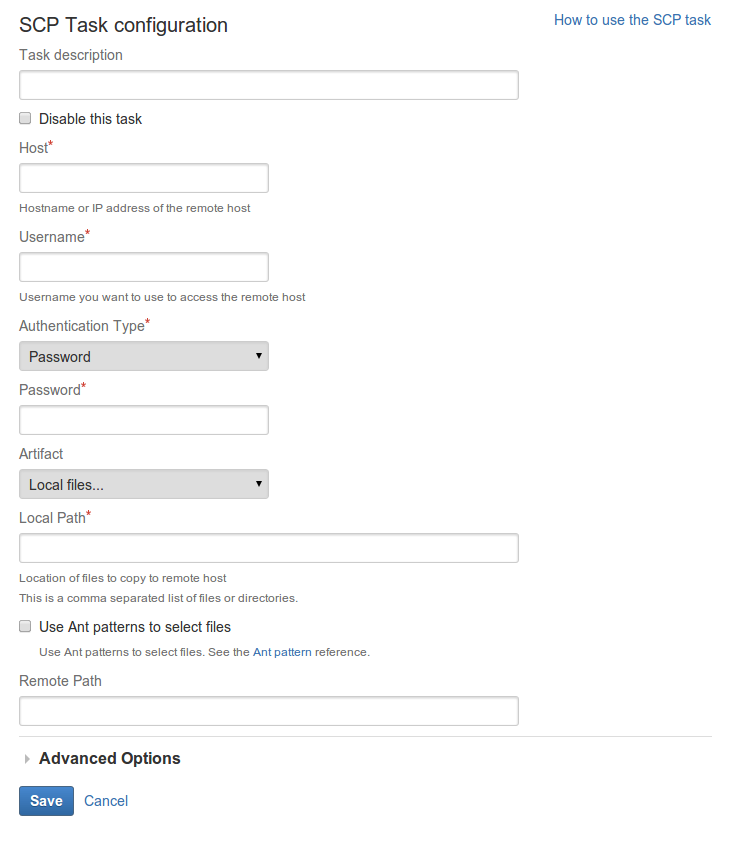
Task: Open the Authentication Type dropdown
Action: click(144, 356)
